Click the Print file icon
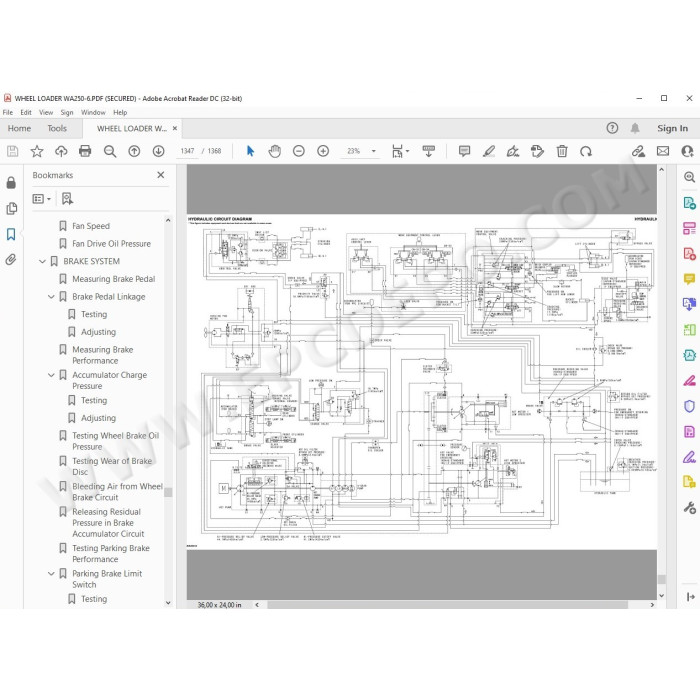700x700 pixels. pyautogui.click(x=85, y=151)
